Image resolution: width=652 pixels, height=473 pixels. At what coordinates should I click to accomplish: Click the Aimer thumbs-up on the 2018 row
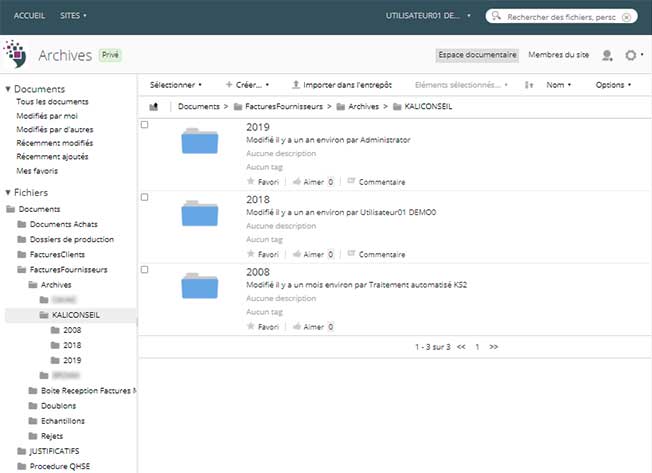tap(296, 254)
